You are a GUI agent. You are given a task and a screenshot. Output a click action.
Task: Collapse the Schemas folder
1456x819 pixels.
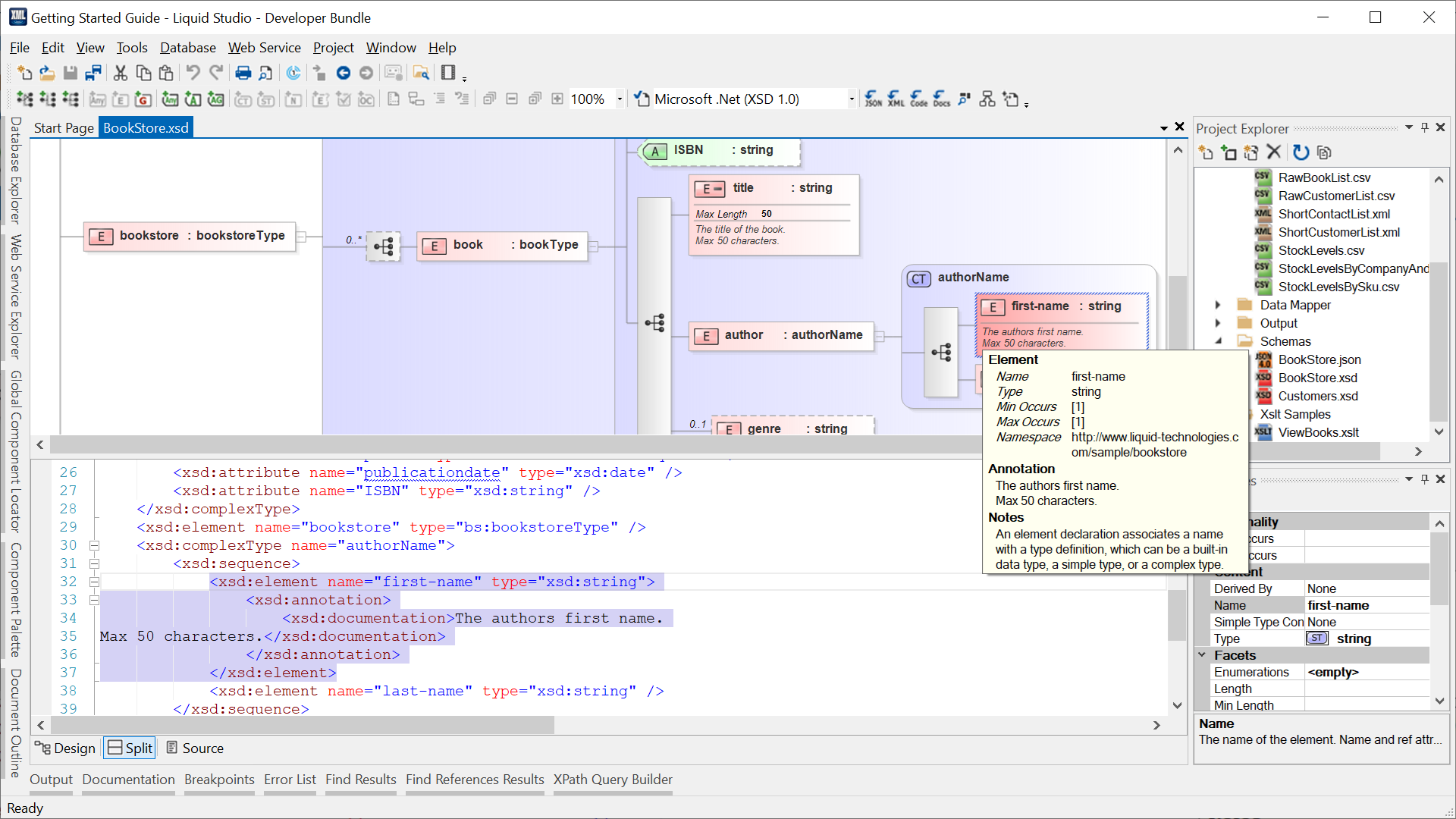[x=1219, y=341]
